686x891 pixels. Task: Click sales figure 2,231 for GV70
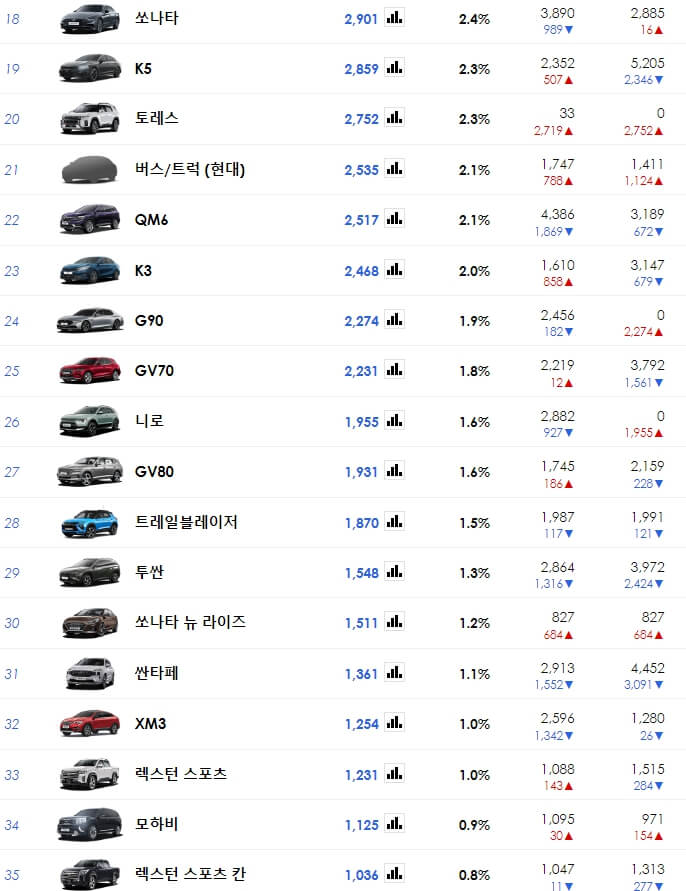(361, 371)
